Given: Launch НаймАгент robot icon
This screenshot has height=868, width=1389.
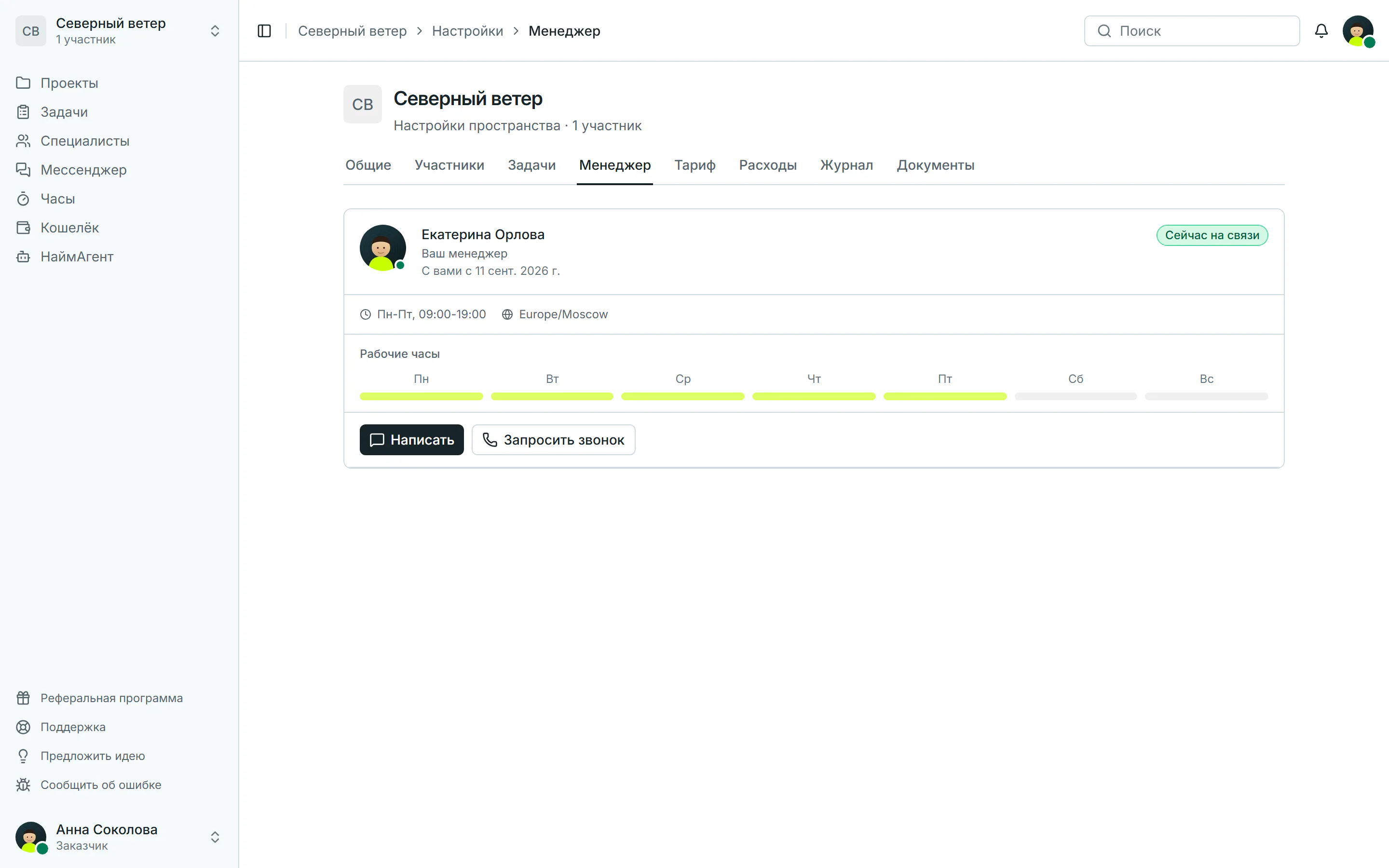Looking at the screenshot, I should click(23, 257).
